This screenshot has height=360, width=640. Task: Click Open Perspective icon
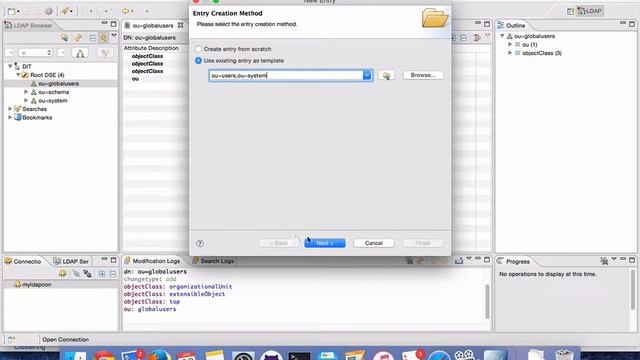[x=570, y=11]
